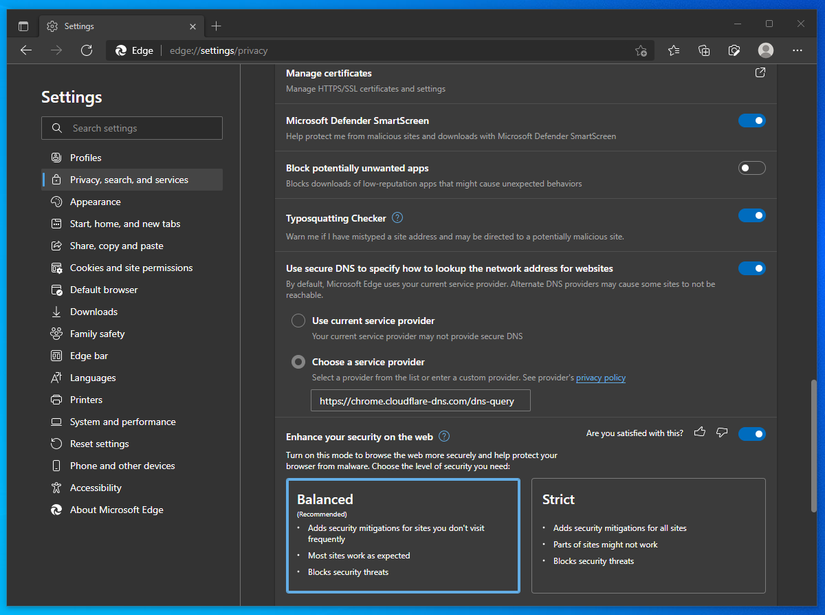The width and height of the screenshot is (825, 615).
Task: Open feedback comment icon next to thumbs up
Action: tap(722, 431)
